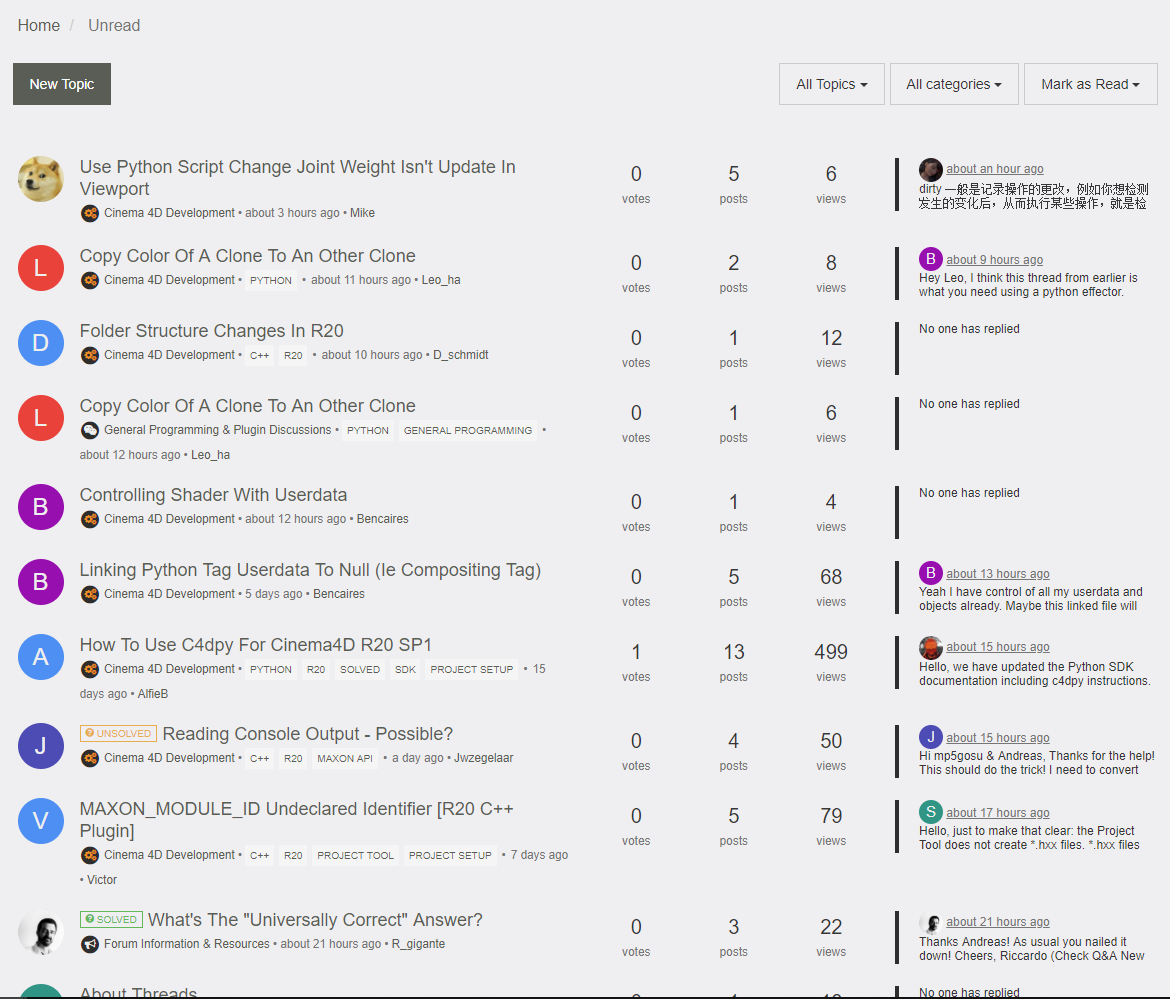Click the green SOLVED badge on Universally Correct topic
This screenshot has width=1170, height=999.
pos(111,920)
